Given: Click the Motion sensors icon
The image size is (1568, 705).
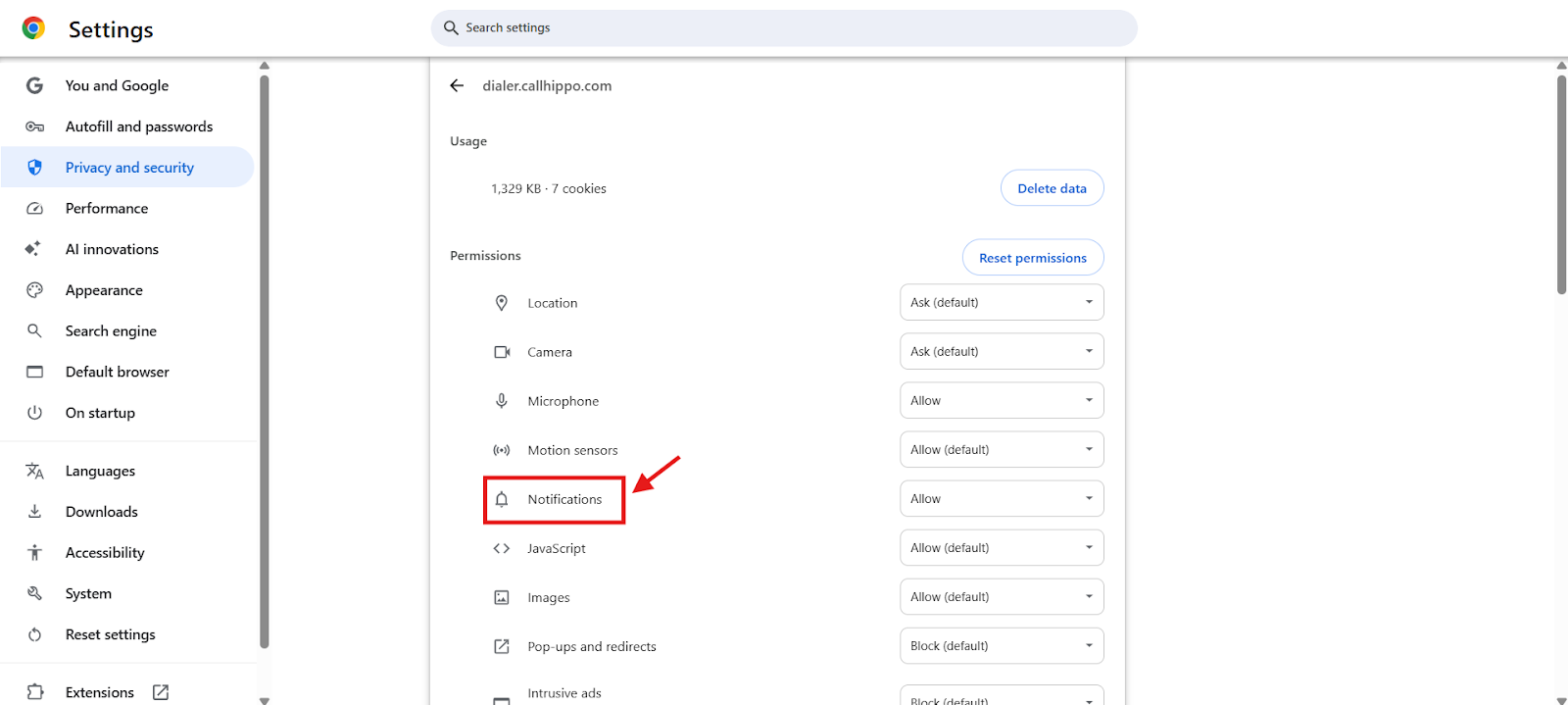Looking at the screenshot, I should pyautogui.click(x=502, y=450).
